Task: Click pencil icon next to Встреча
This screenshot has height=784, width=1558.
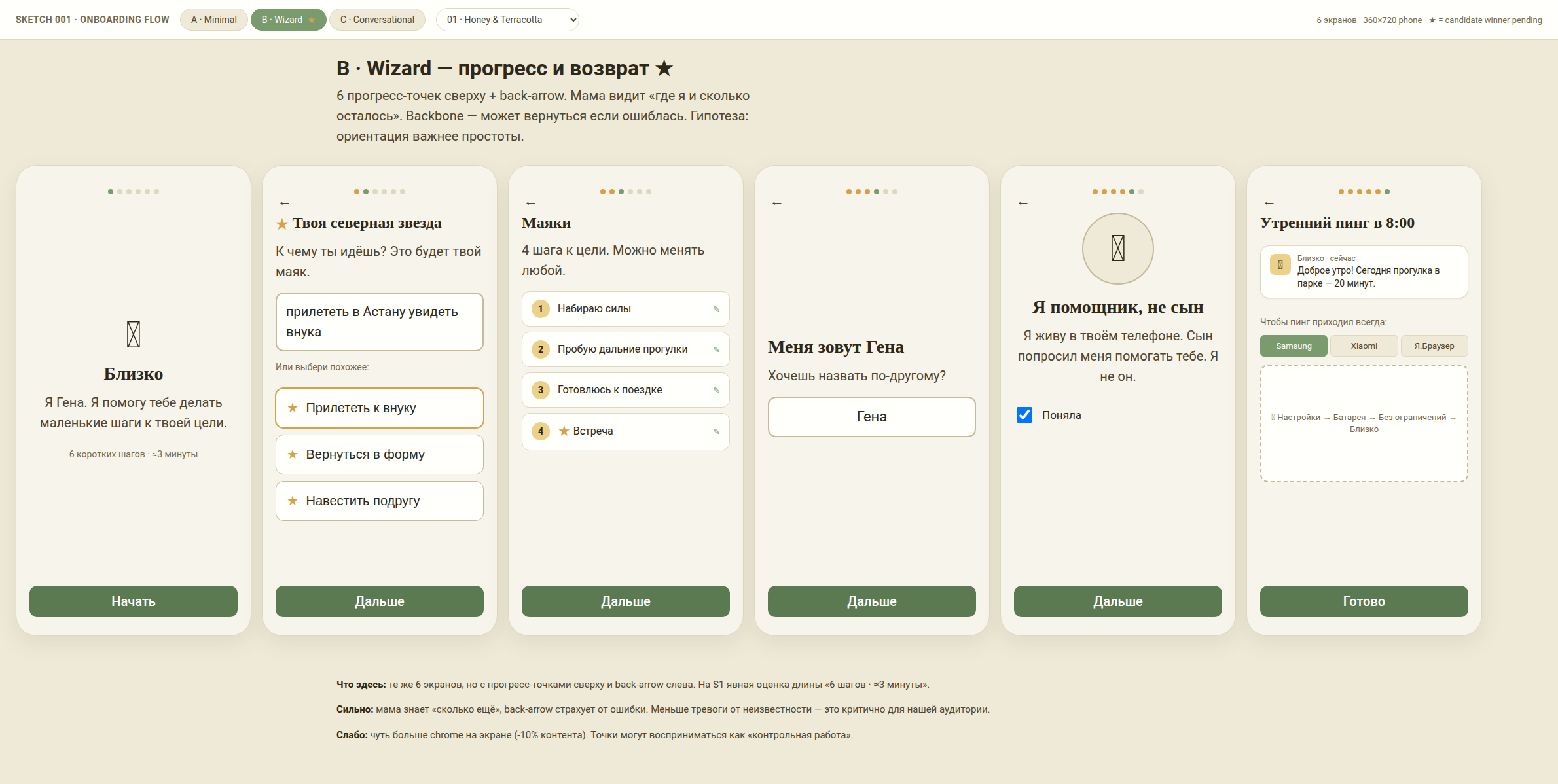Action: click(x=716, y=431)
